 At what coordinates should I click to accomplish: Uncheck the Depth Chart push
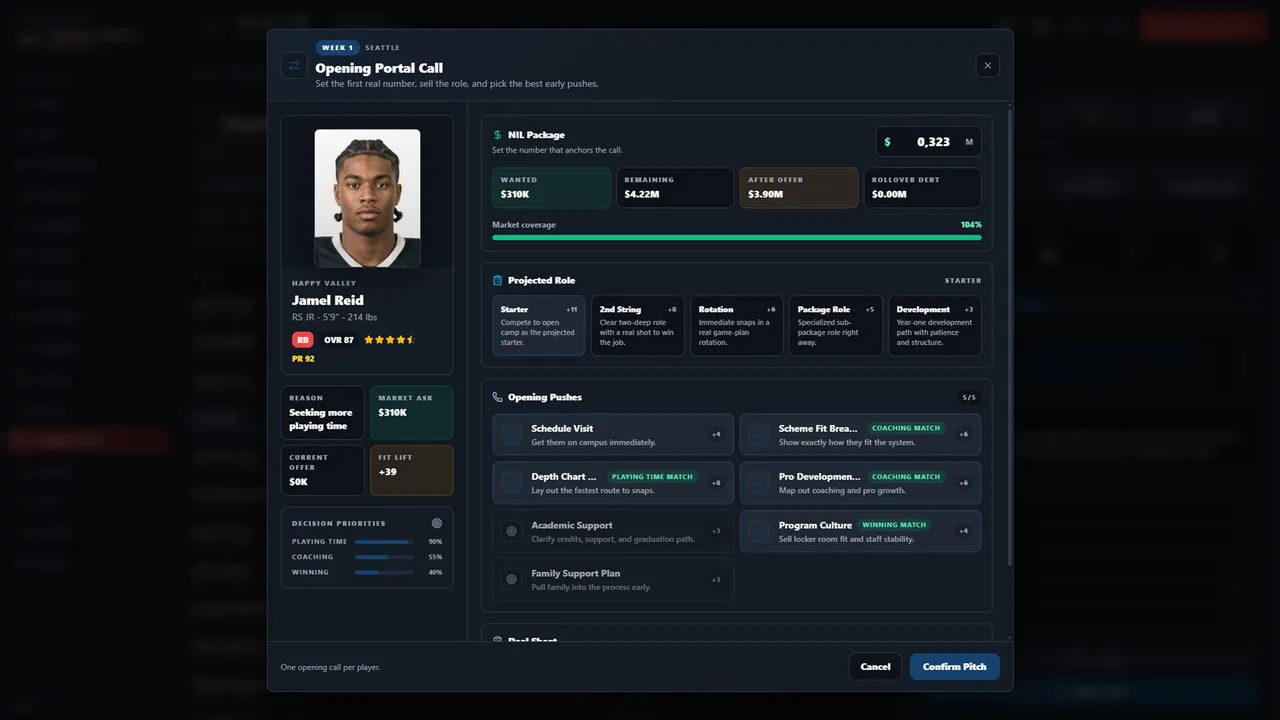point(512,482)
